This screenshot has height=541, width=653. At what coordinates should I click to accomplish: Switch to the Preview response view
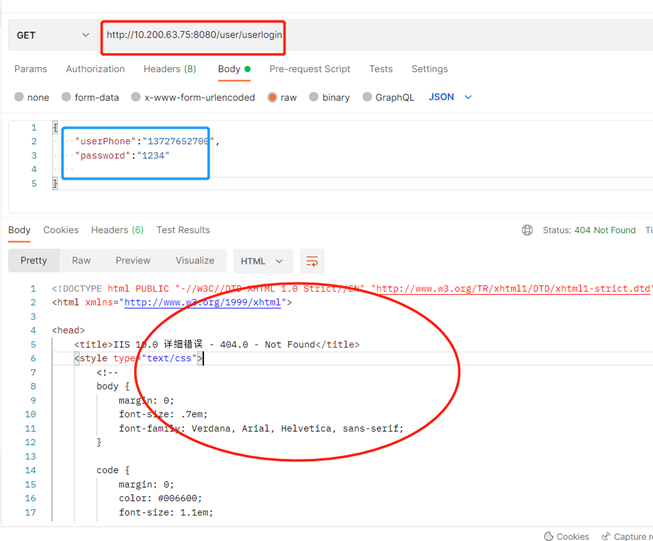point(133,261)
